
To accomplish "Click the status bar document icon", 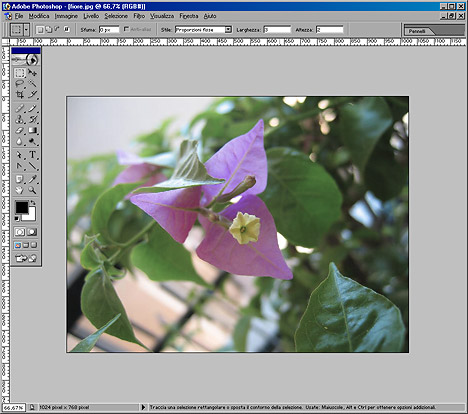I will [32, 407].
